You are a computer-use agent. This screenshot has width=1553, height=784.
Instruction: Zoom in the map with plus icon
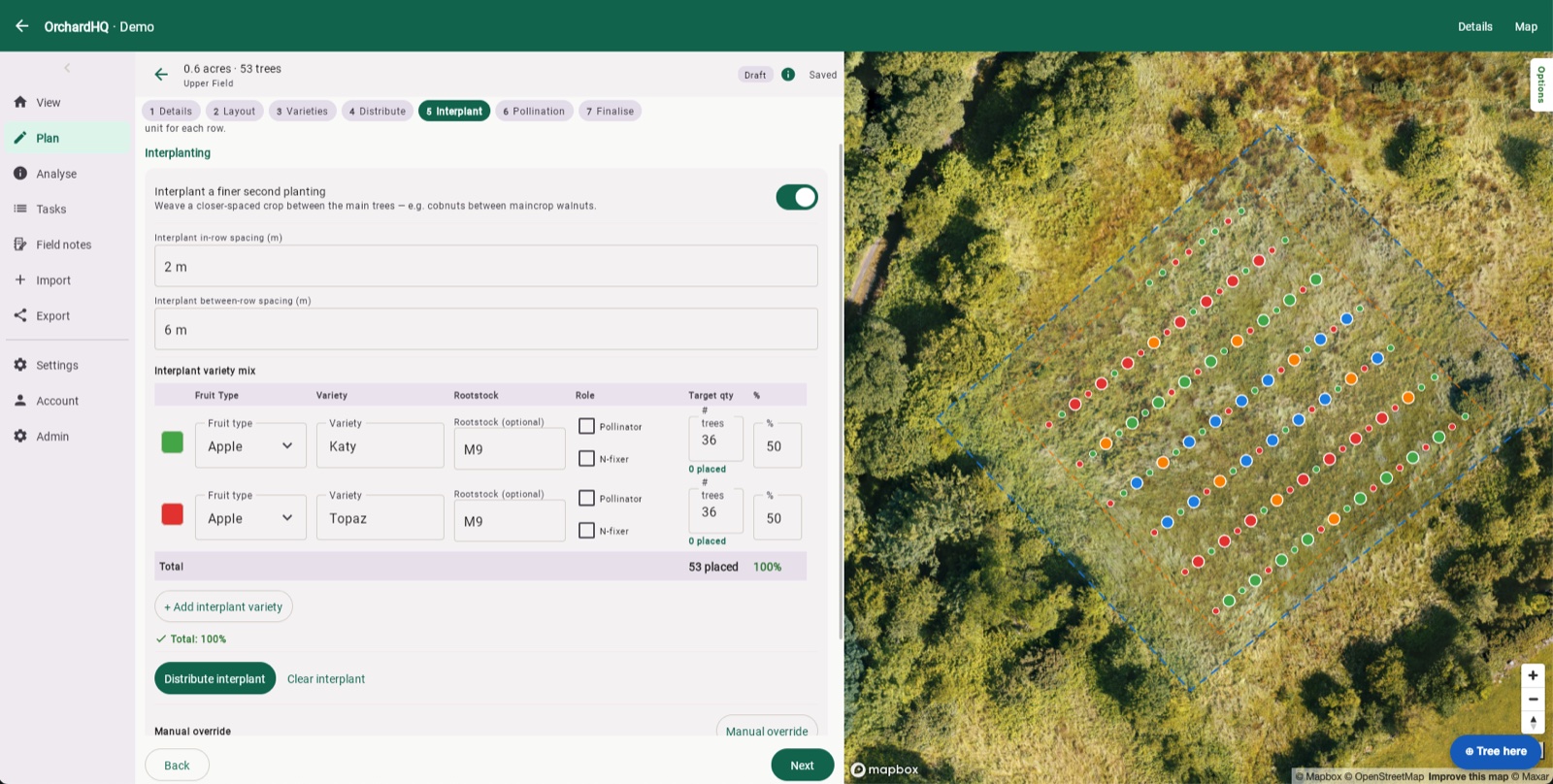click(x=1533, y=675)
